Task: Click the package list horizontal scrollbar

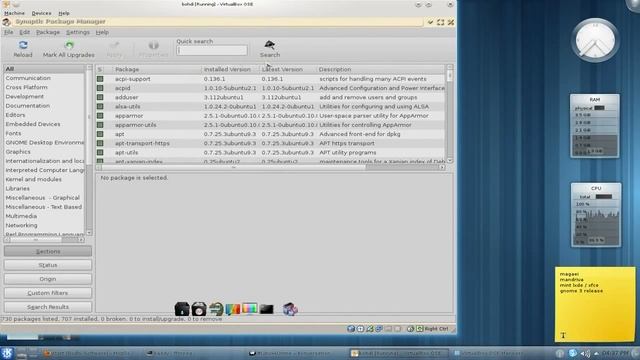Action: (x=271, y=167)
